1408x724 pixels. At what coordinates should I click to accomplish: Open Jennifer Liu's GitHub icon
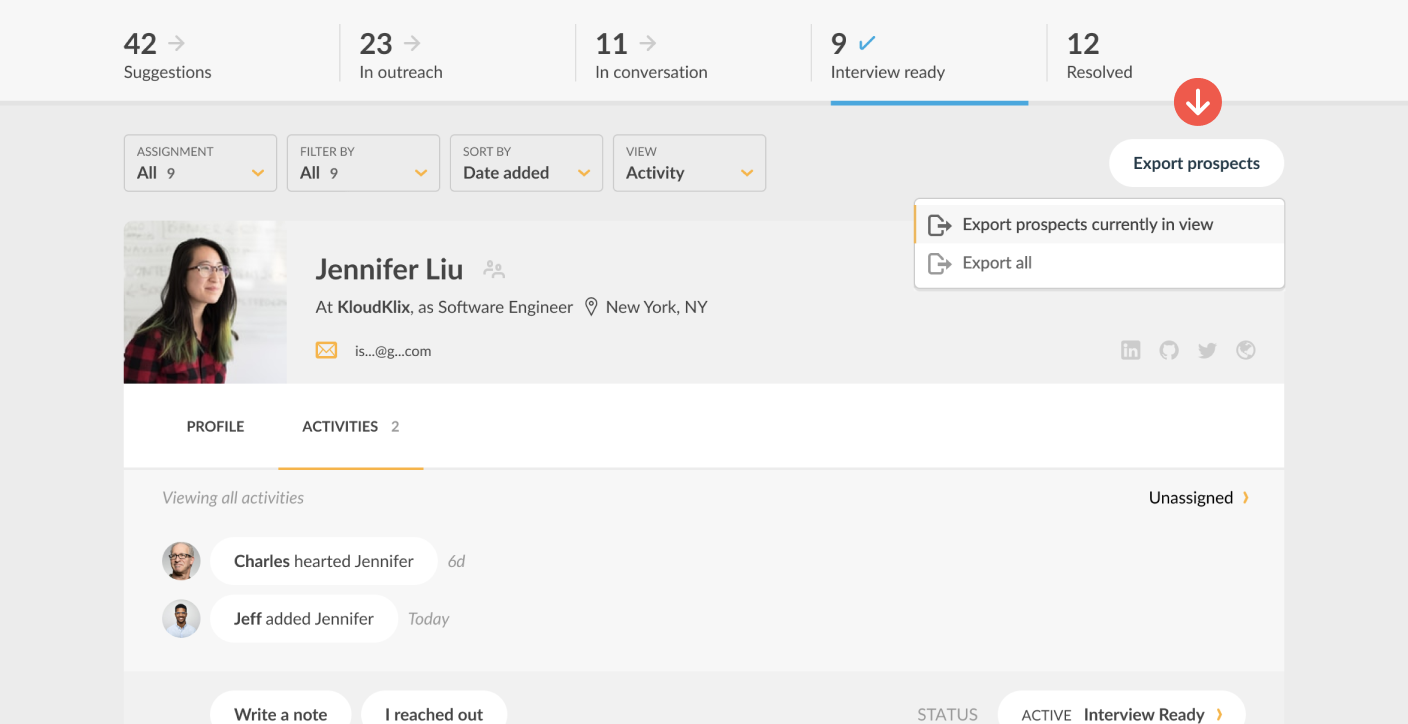pyautogui.click(x=1169, y=350)
